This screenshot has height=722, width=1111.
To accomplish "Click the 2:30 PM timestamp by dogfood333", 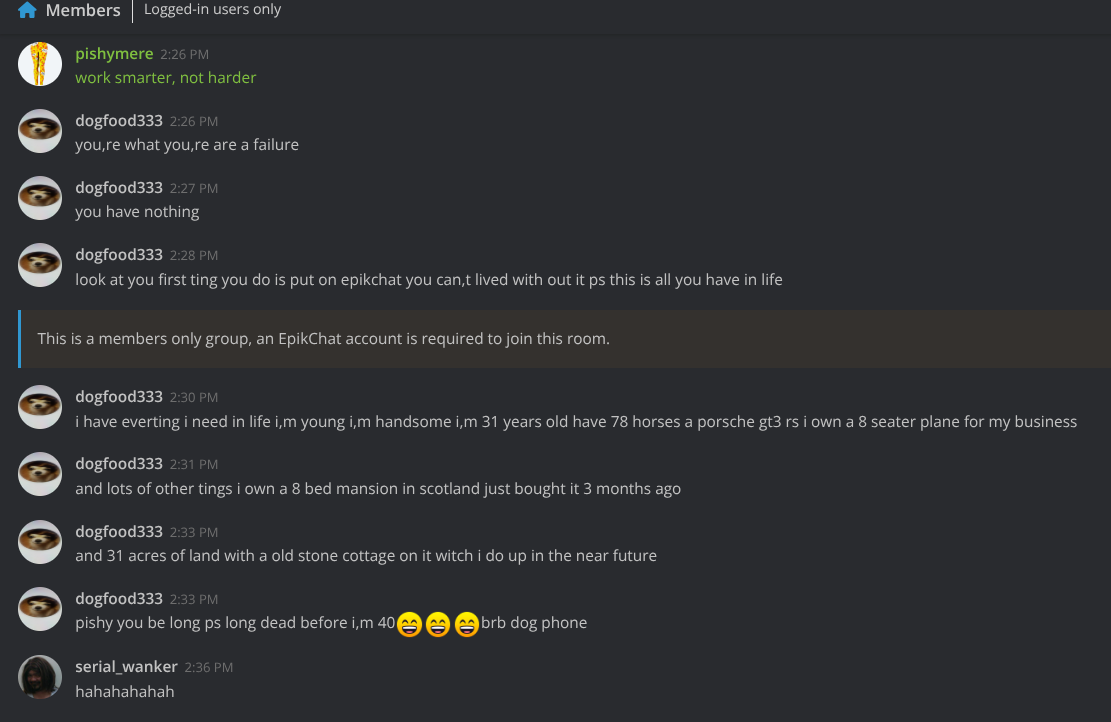I will coord(193,397).
